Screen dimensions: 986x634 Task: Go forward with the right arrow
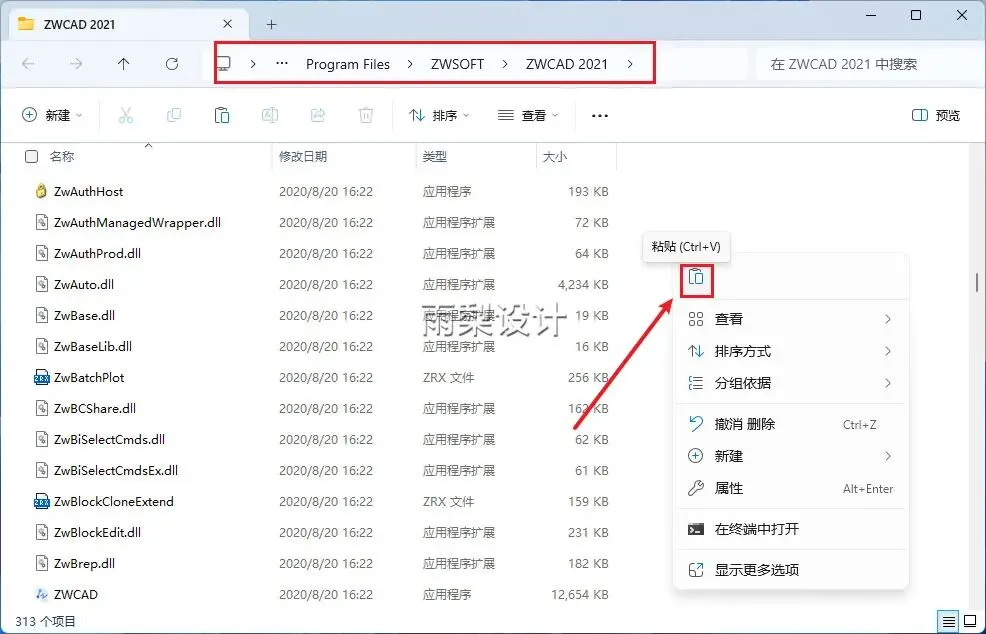pyautogui.click(x=76, y=64)
